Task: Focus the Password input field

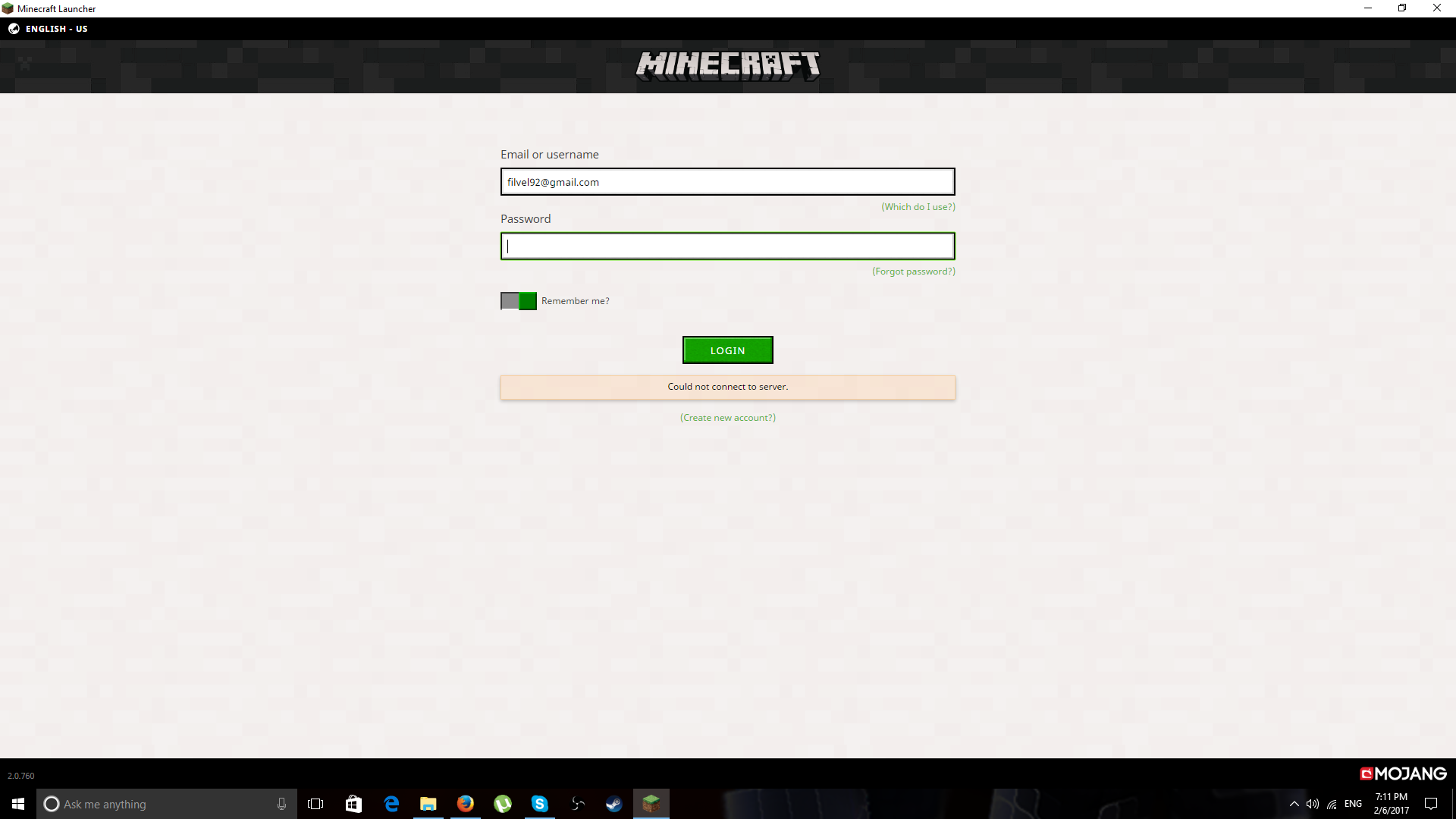Action: click(x=727, y=246)
